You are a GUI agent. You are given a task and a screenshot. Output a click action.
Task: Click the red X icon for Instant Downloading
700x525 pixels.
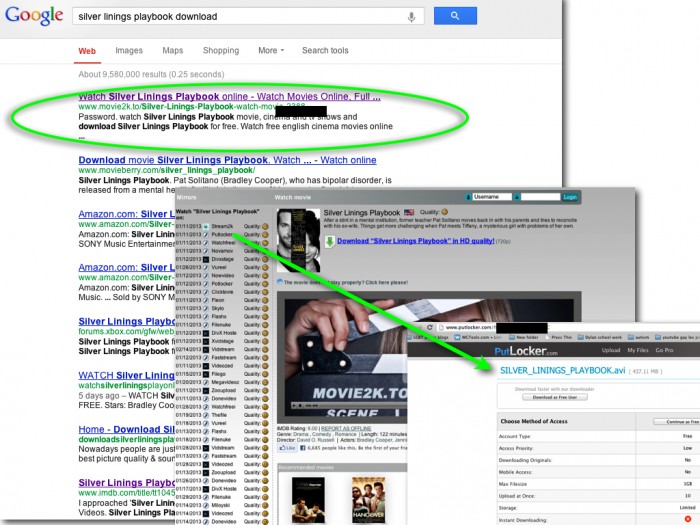coord(688,519)
